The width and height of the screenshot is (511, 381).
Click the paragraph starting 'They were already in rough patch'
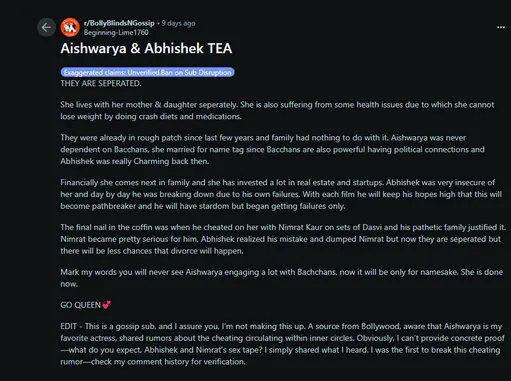272,149
